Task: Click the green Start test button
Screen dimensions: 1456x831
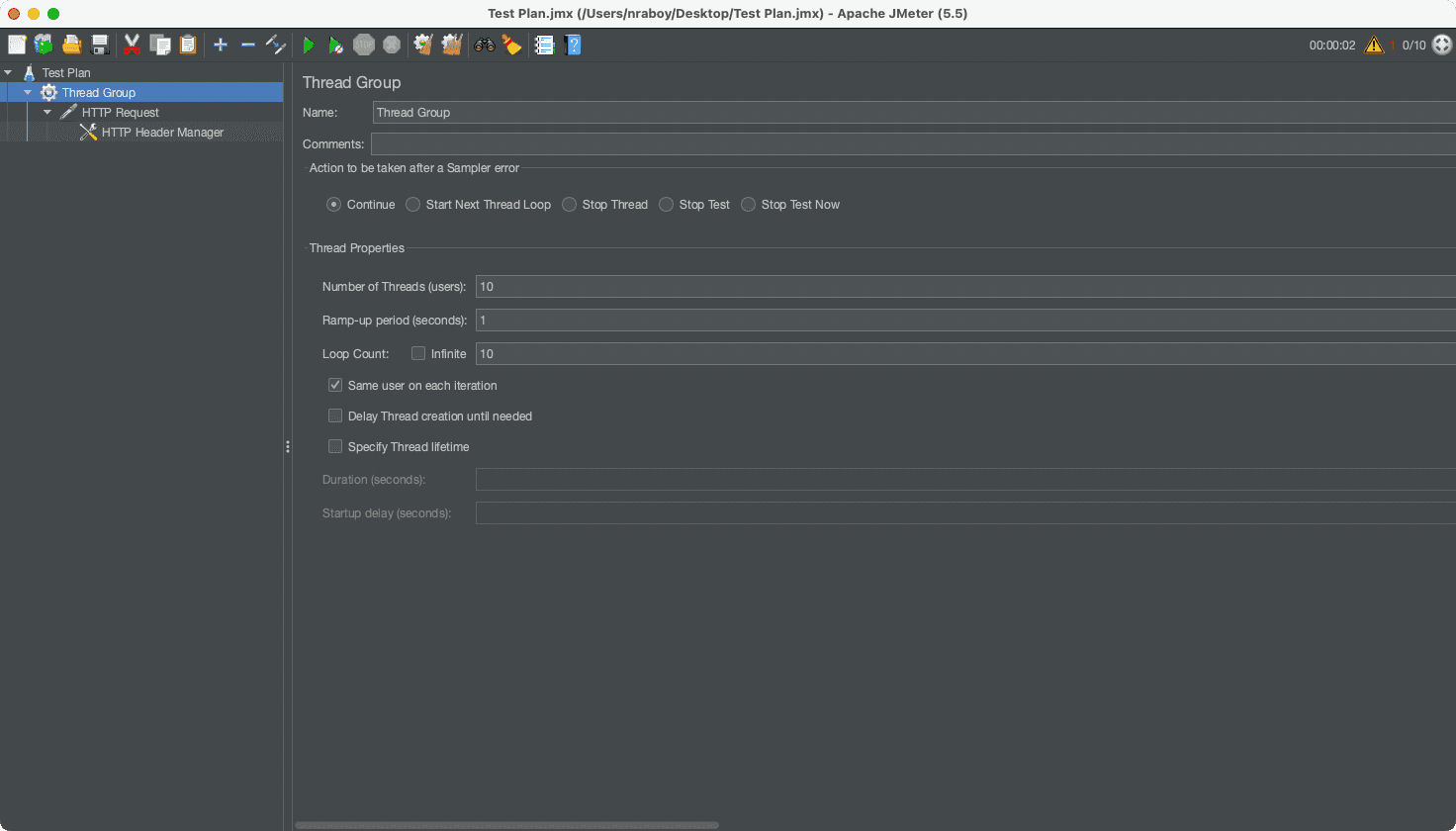Action: [309, 45]
